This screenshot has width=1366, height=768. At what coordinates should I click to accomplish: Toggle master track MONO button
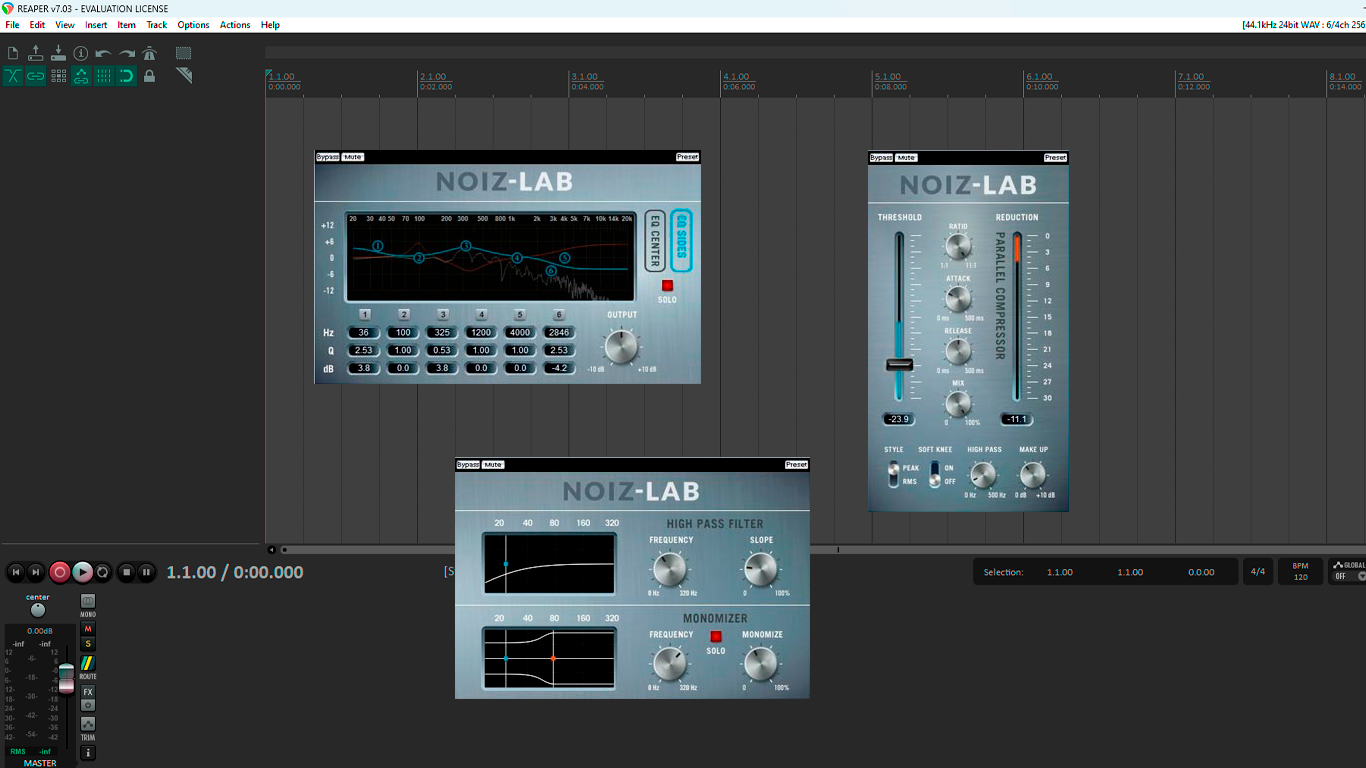(88, 601)
